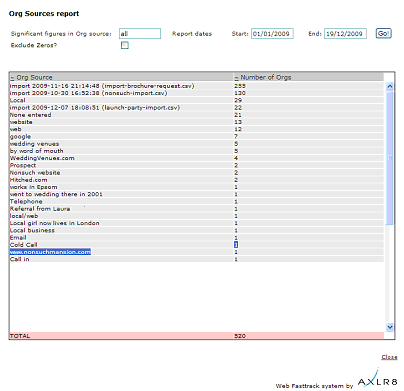The width and height of the screenshot is (404, 391).
Task: Click the TOTAL row label
Action: [x=20, y=336]
